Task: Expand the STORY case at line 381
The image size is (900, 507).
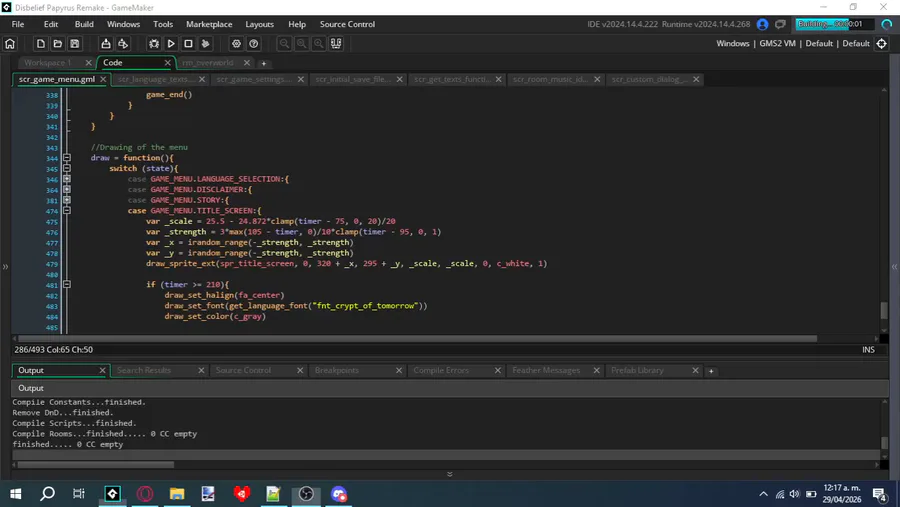Action: coord(67,200)
